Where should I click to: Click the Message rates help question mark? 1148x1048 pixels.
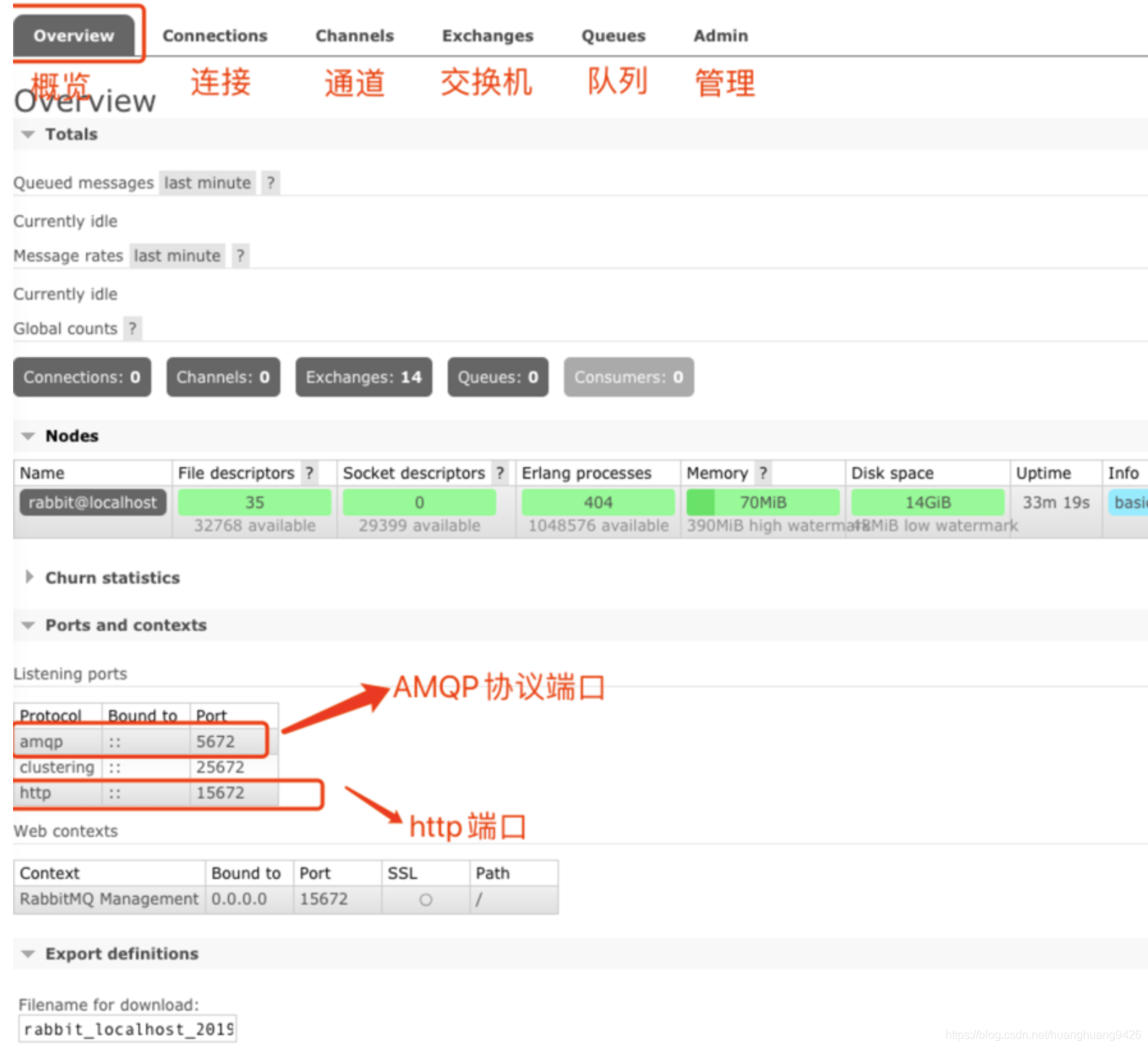pos(240,255)
